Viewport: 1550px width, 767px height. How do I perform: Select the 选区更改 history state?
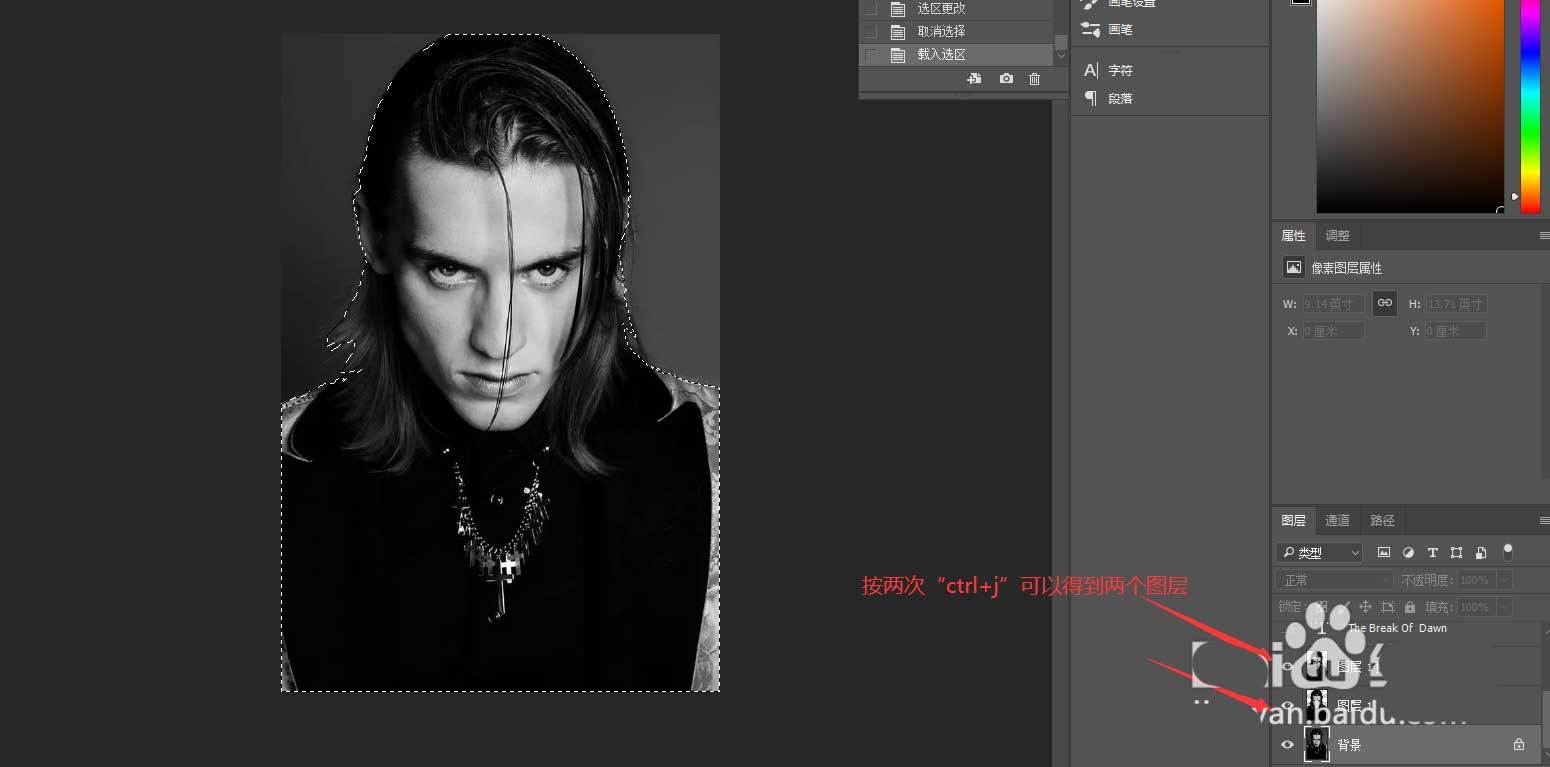[956, 9]
